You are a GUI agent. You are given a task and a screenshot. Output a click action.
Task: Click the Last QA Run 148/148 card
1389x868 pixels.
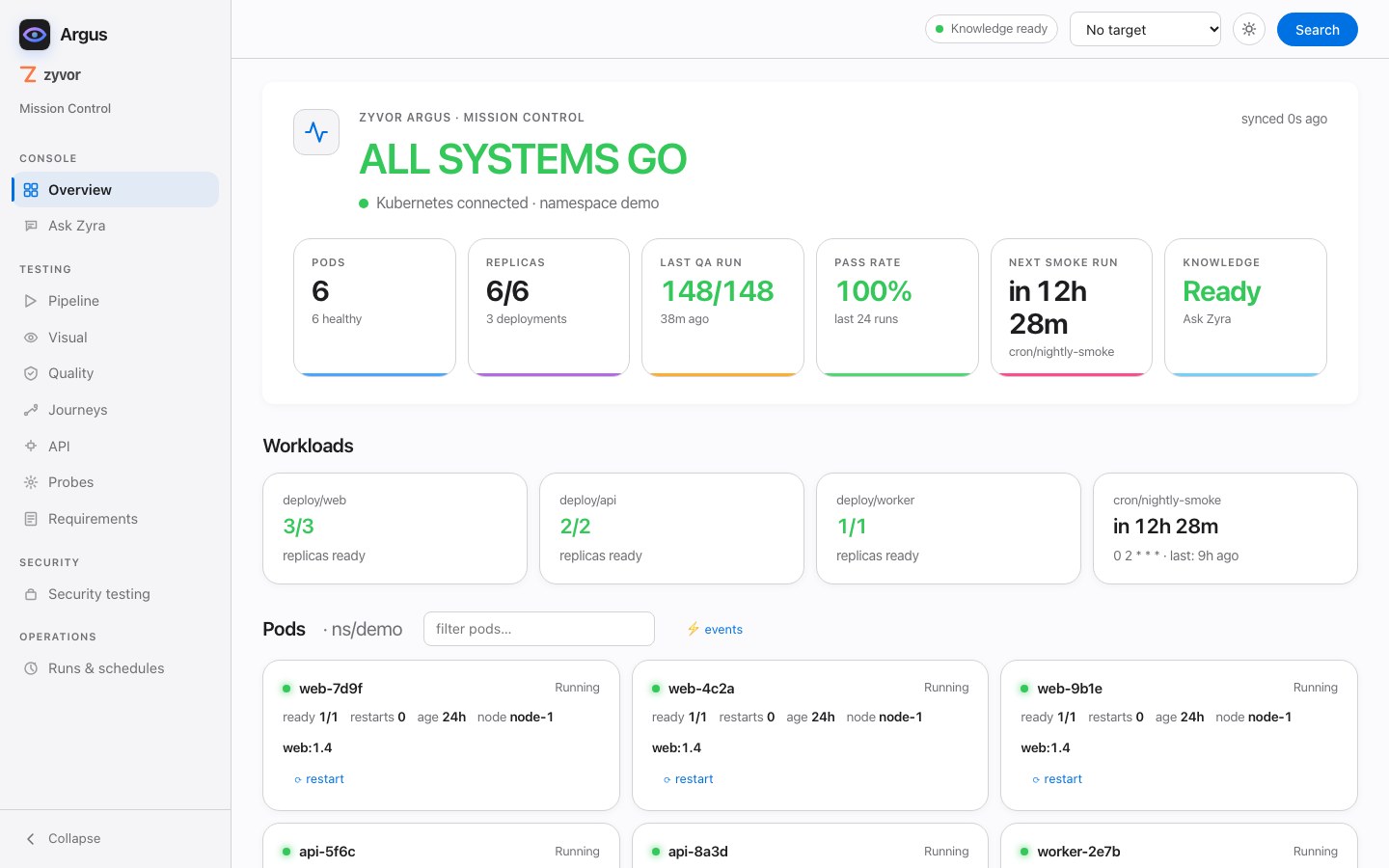tap(722, 308)
